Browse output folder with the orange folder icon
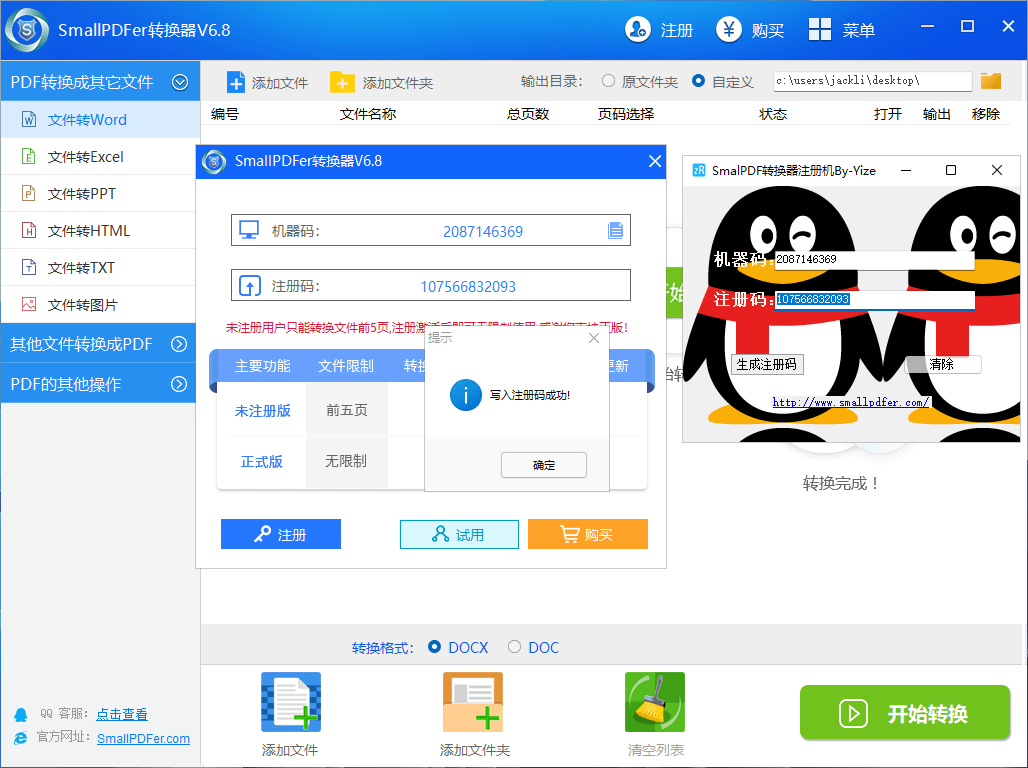Screen dimensions: 1028x768 click(991, 81)
